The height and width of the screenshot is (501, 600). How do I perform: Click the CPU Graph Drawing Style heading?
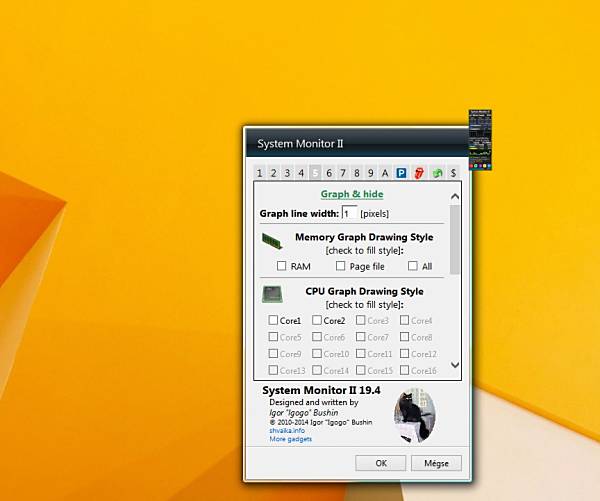pos(364,291)
